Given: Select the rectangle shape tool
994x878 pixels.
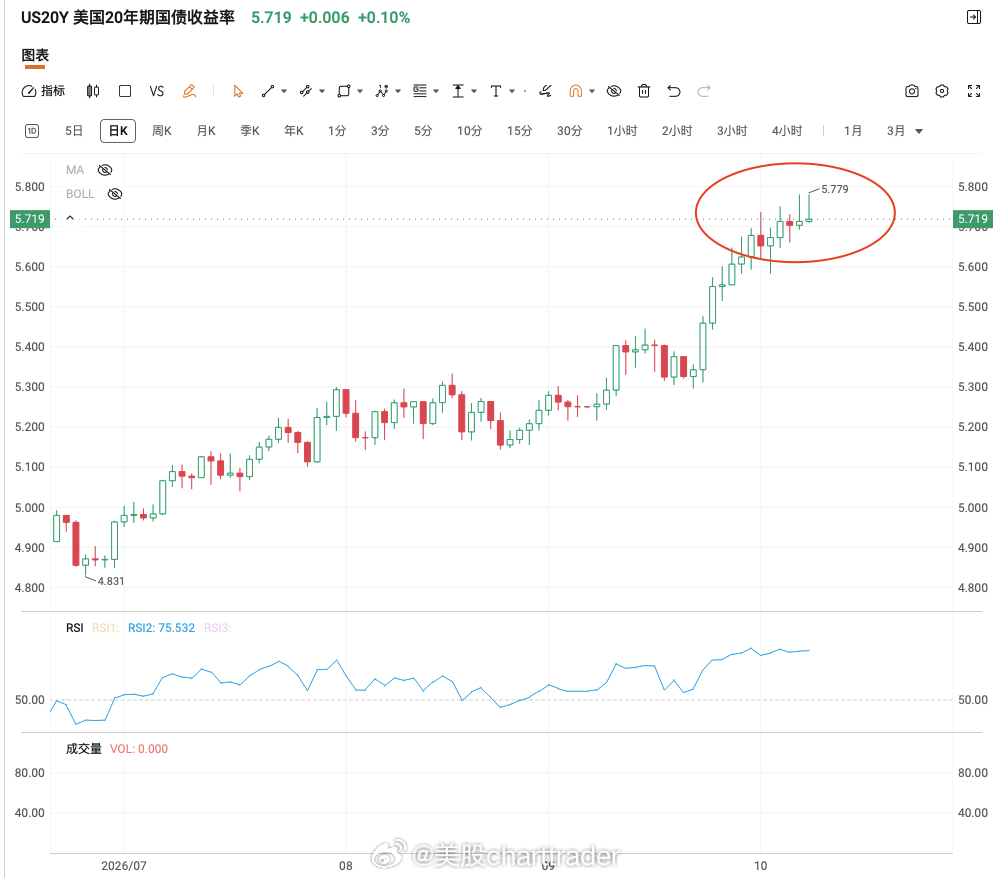Looking at the screenshot, I should pyautogui.click(x=344, y=91).
